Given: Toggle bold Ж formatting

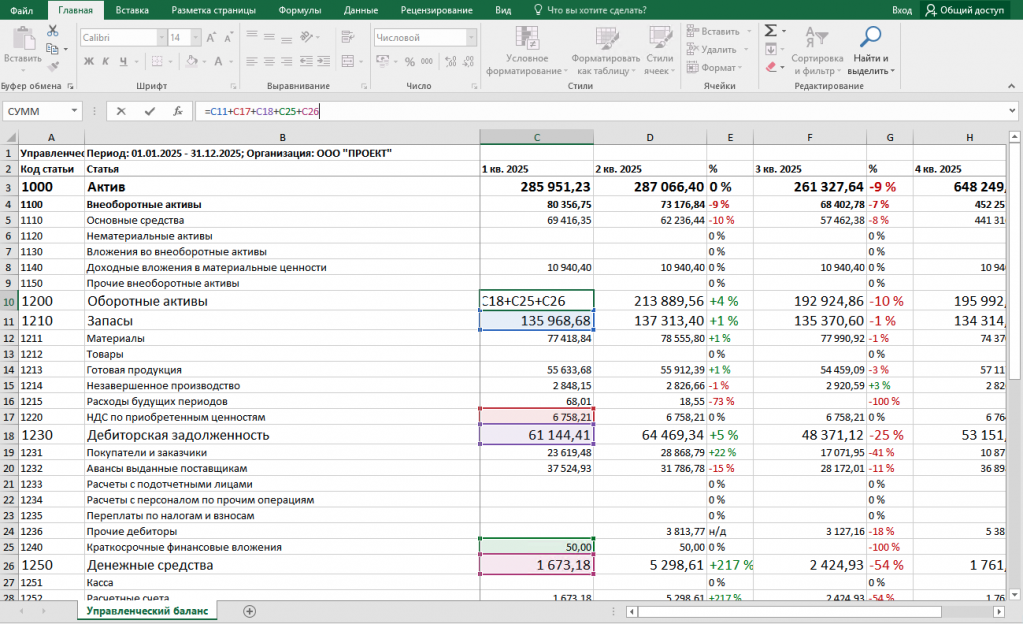Looking at the screenshot, I should 89,61.
